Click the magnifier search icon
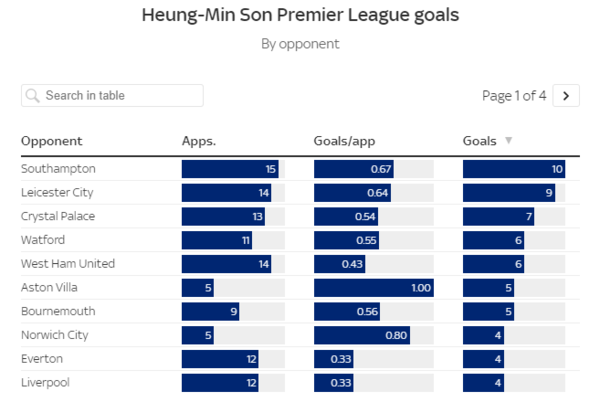Screen dimensions: 600x402 tap(33, 96)
